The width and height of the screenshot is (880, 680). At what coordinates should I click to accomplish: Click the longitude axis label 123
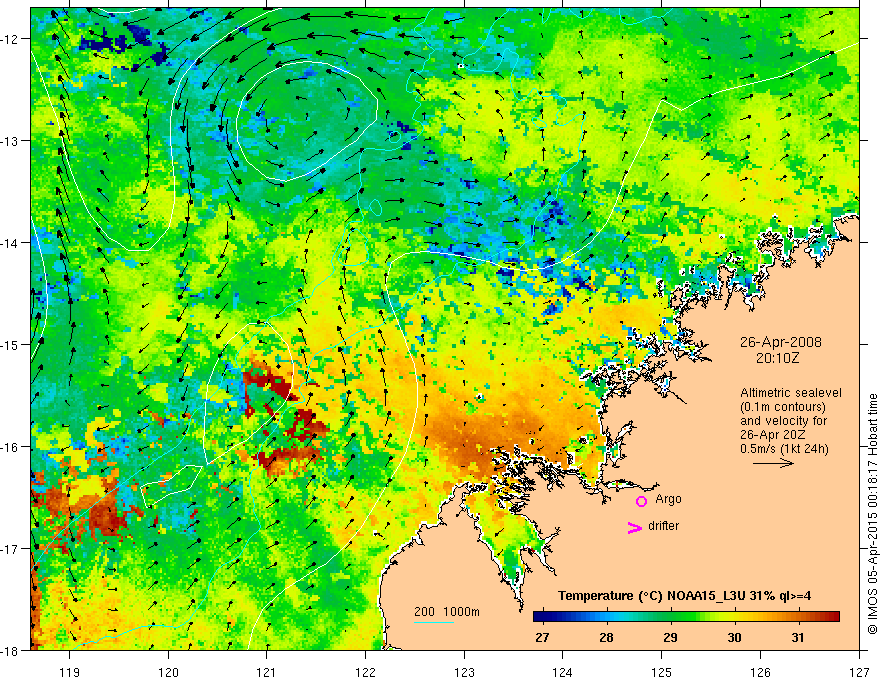pos(464,672)
